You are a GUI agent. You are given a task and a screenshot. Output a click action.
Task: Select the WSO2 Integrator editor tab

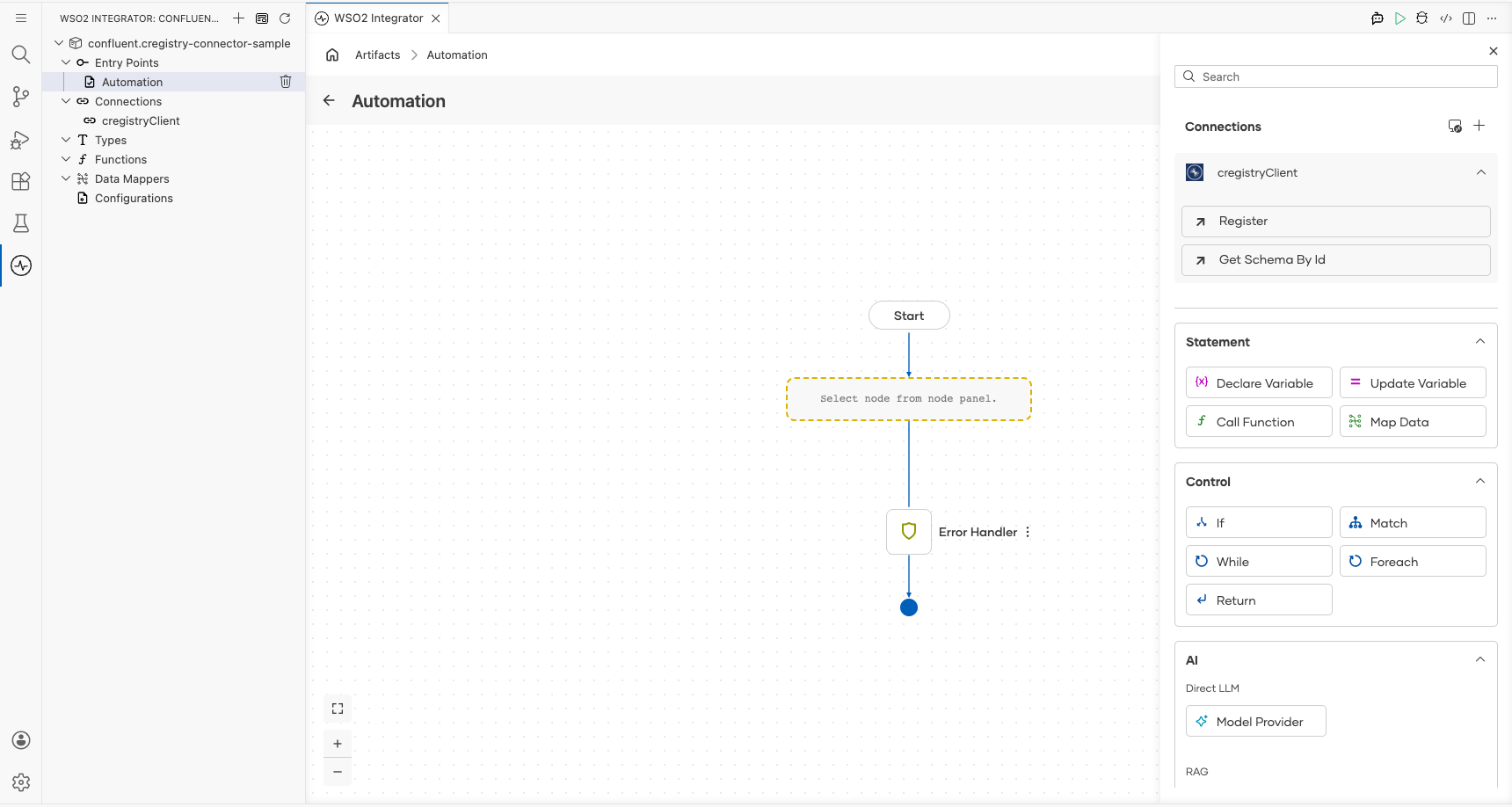pos(378,18)
